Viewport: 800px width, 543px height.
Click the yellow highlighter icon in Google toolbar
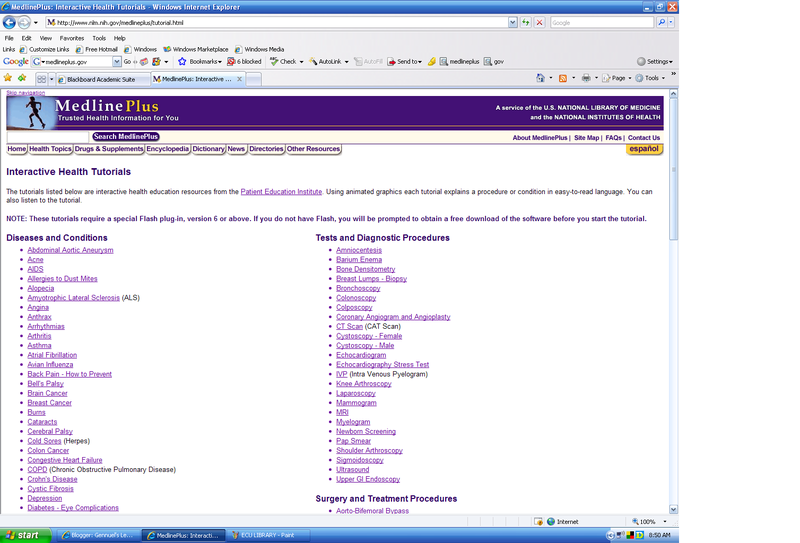coord(432,61)
